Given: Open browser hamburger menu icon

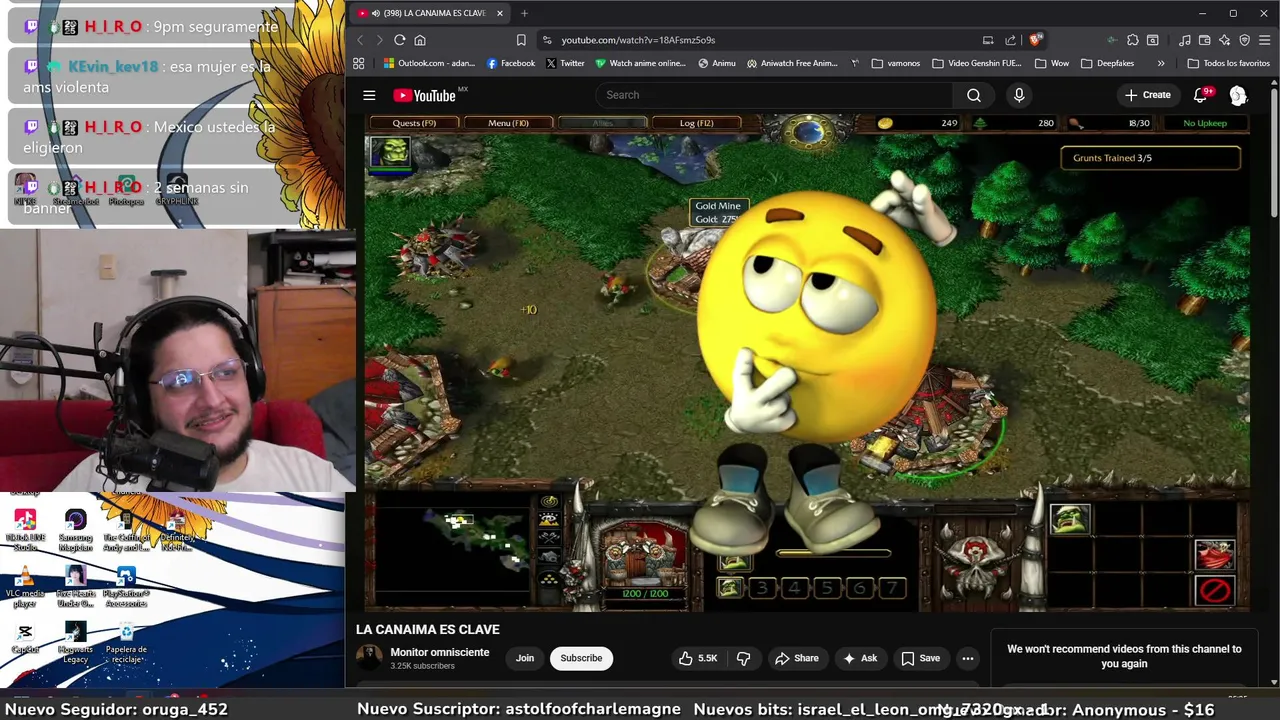Looking at the screenshot, I should coord(1265,40).
